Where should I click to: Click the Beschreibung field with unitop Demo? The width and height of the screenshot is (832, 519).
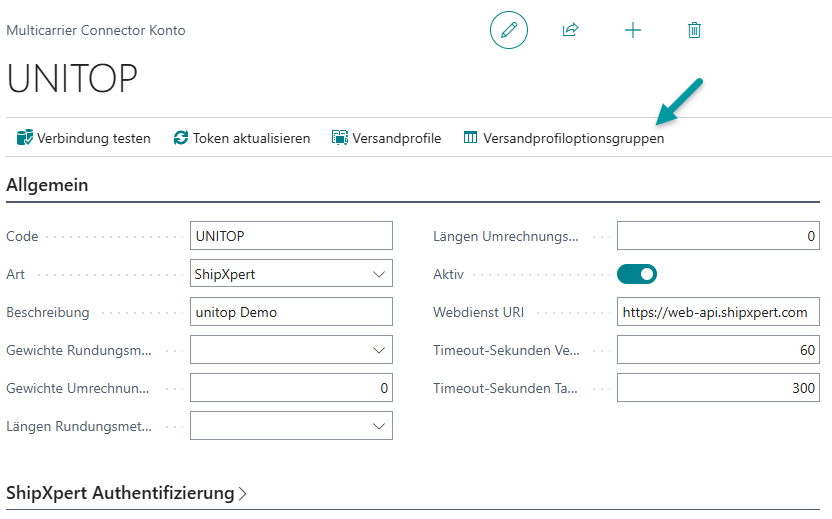click(291, 312)
